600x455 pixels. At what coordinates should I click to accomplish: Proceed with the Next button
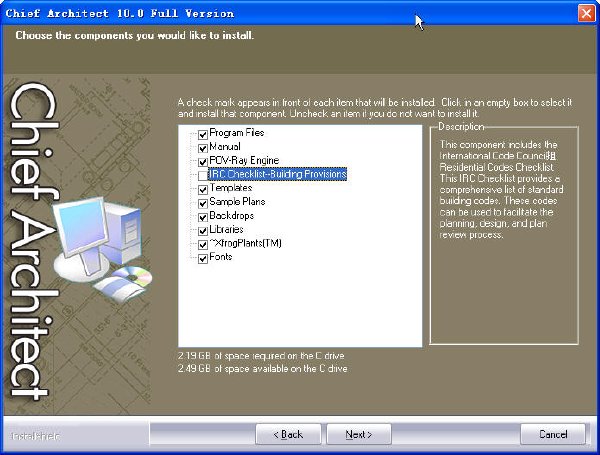coord(359,434)
